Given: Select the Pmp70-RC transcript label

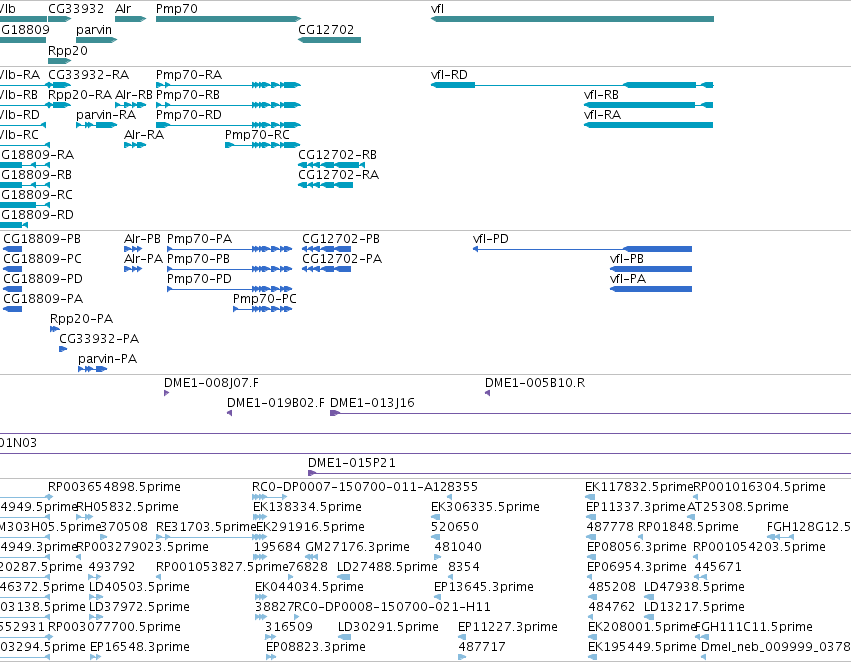Looking at the screenshot, I should [x=257, y=135].
